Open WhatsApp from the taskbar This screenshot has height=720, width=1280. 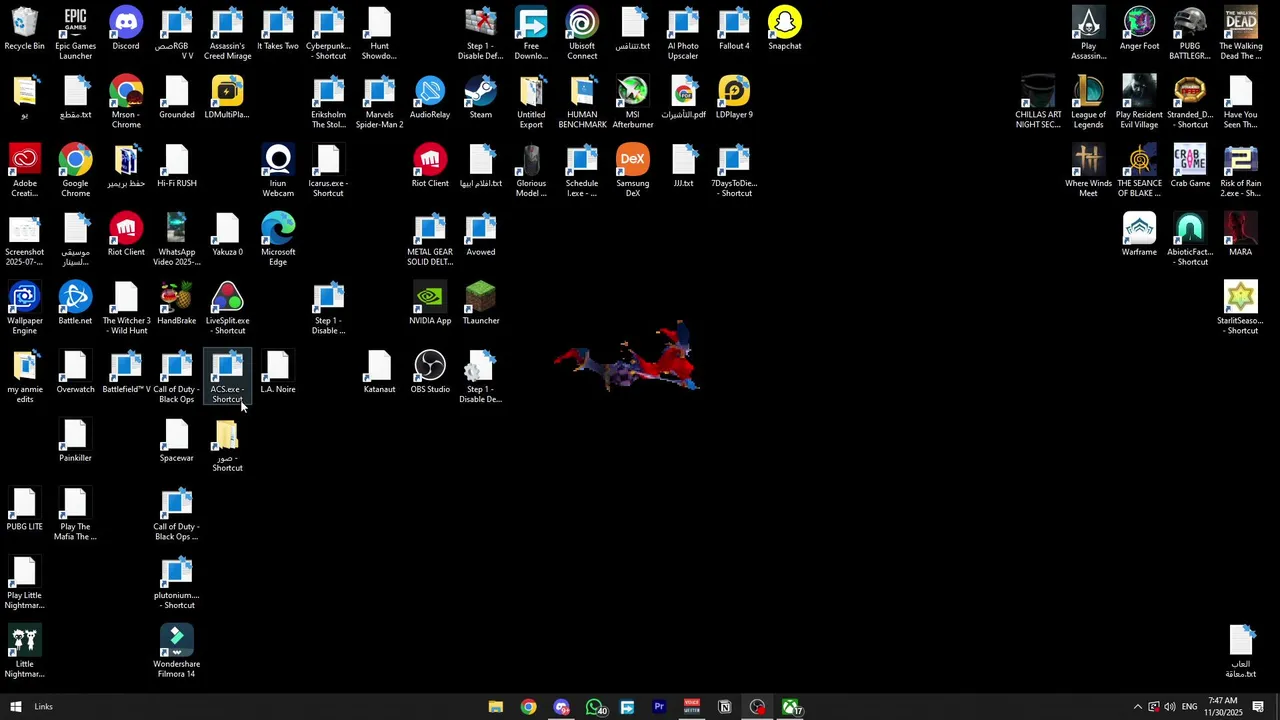pos(595,707)
